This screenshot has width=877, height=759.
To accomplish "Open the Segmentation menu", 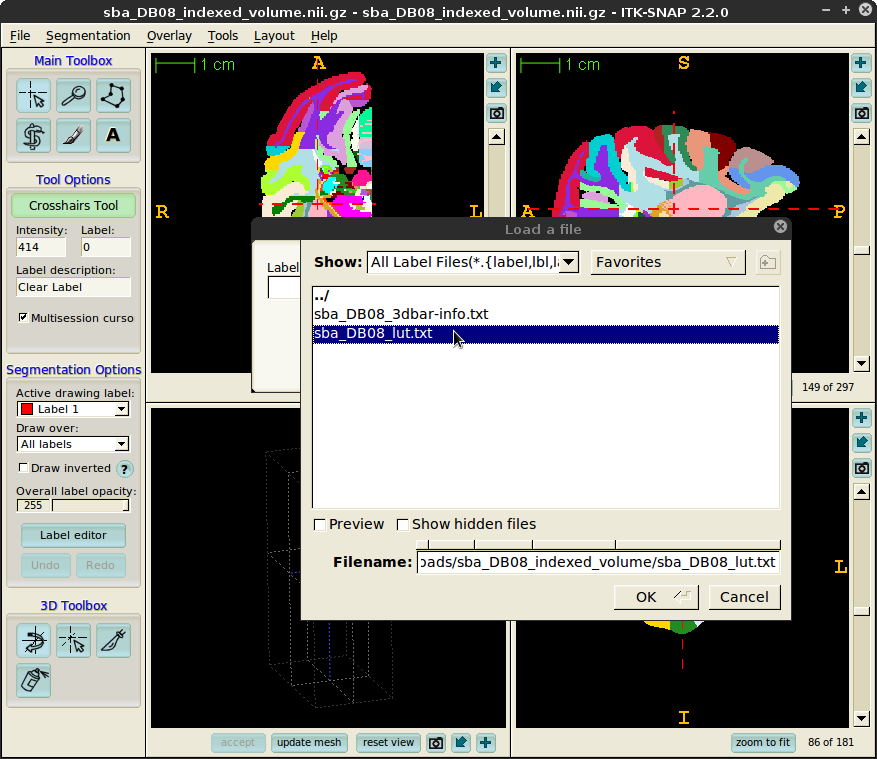I will 88,36.
